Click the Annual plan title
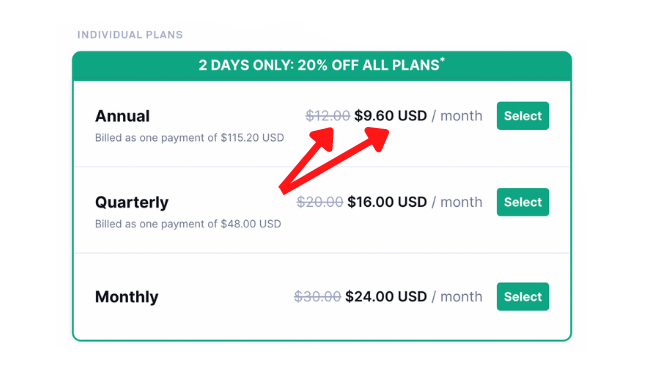Image resolution: width=653 pixels, height=379 pixels. (x=122, y=116)
